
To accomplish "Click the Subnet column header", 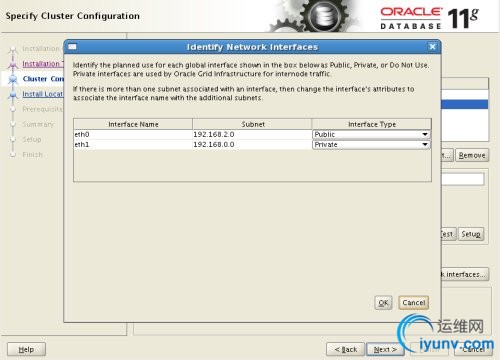I will click(x=252, y=124).
